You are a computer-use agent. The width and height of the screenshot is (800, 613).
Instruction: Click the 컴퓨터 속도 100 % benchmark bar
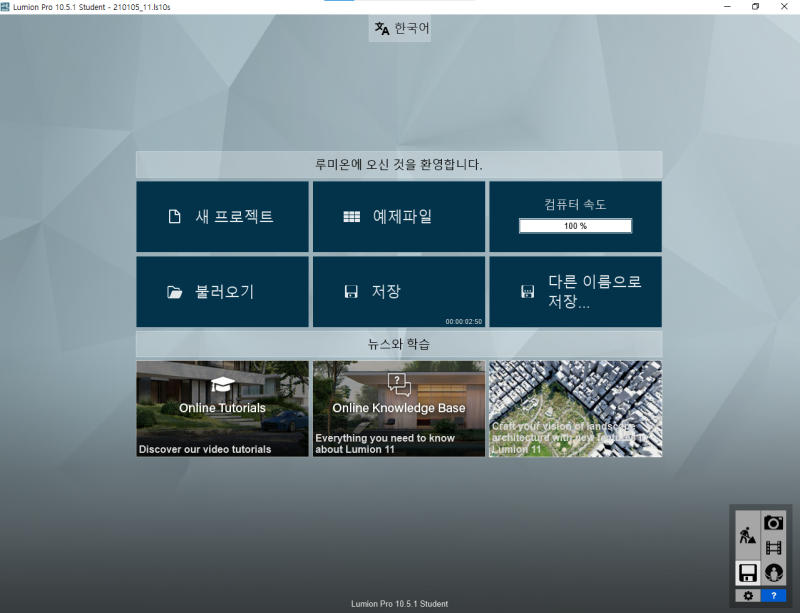576,226
